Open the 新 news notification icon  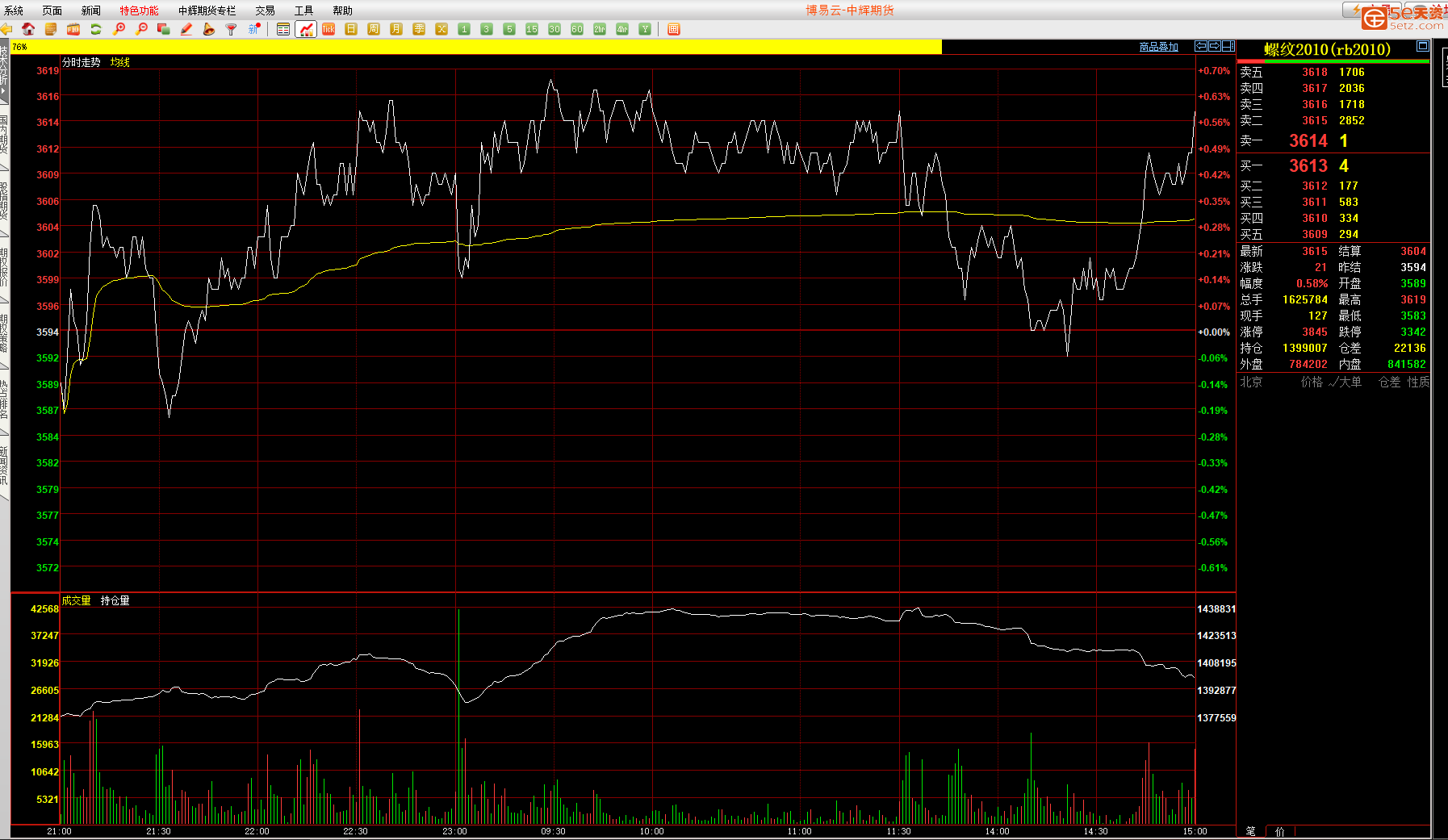point(254,29)
